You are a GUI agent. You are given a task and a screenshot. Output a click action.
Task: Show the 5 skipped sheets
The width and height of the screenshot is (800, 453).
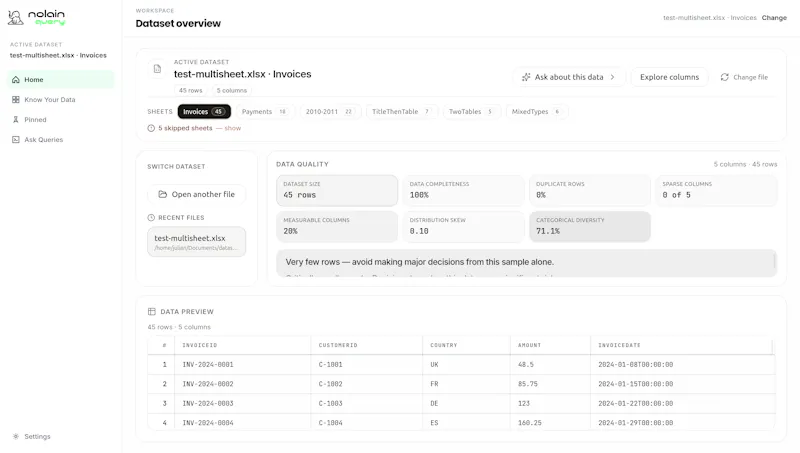233,128
